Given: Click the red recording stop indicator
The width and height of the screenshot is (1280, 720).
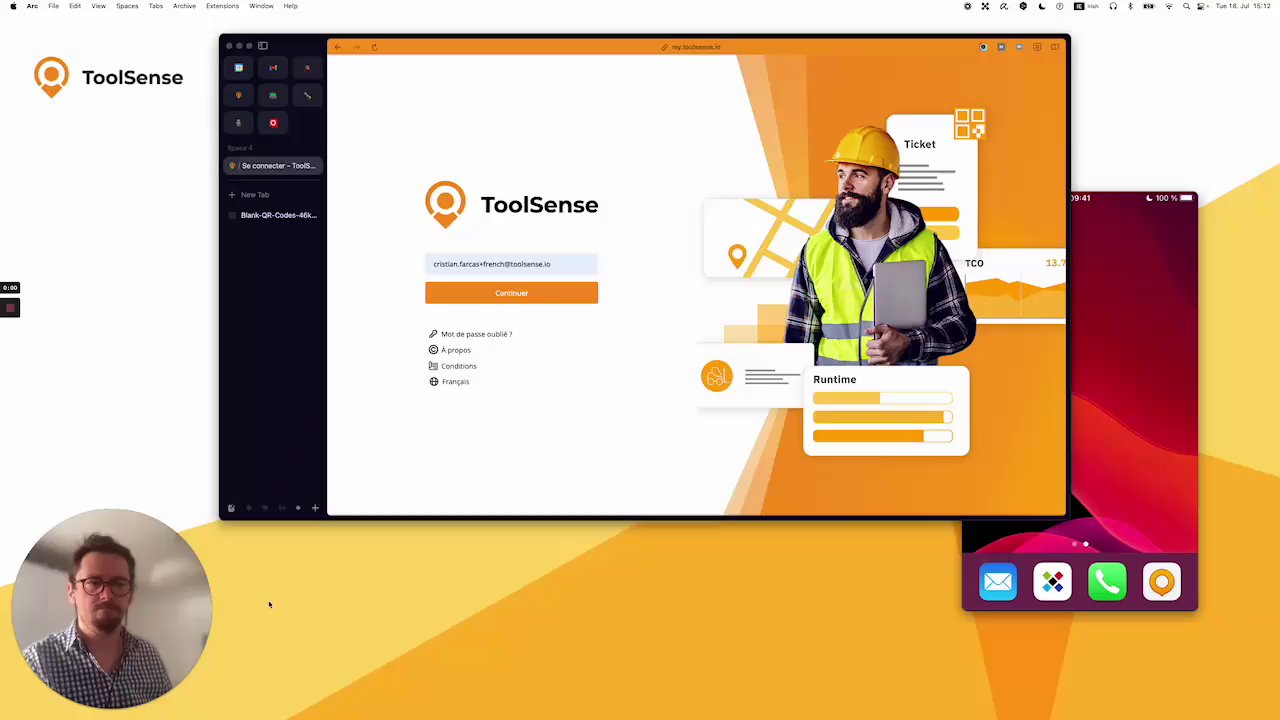Looking at the screenshot, I should 10,308.
